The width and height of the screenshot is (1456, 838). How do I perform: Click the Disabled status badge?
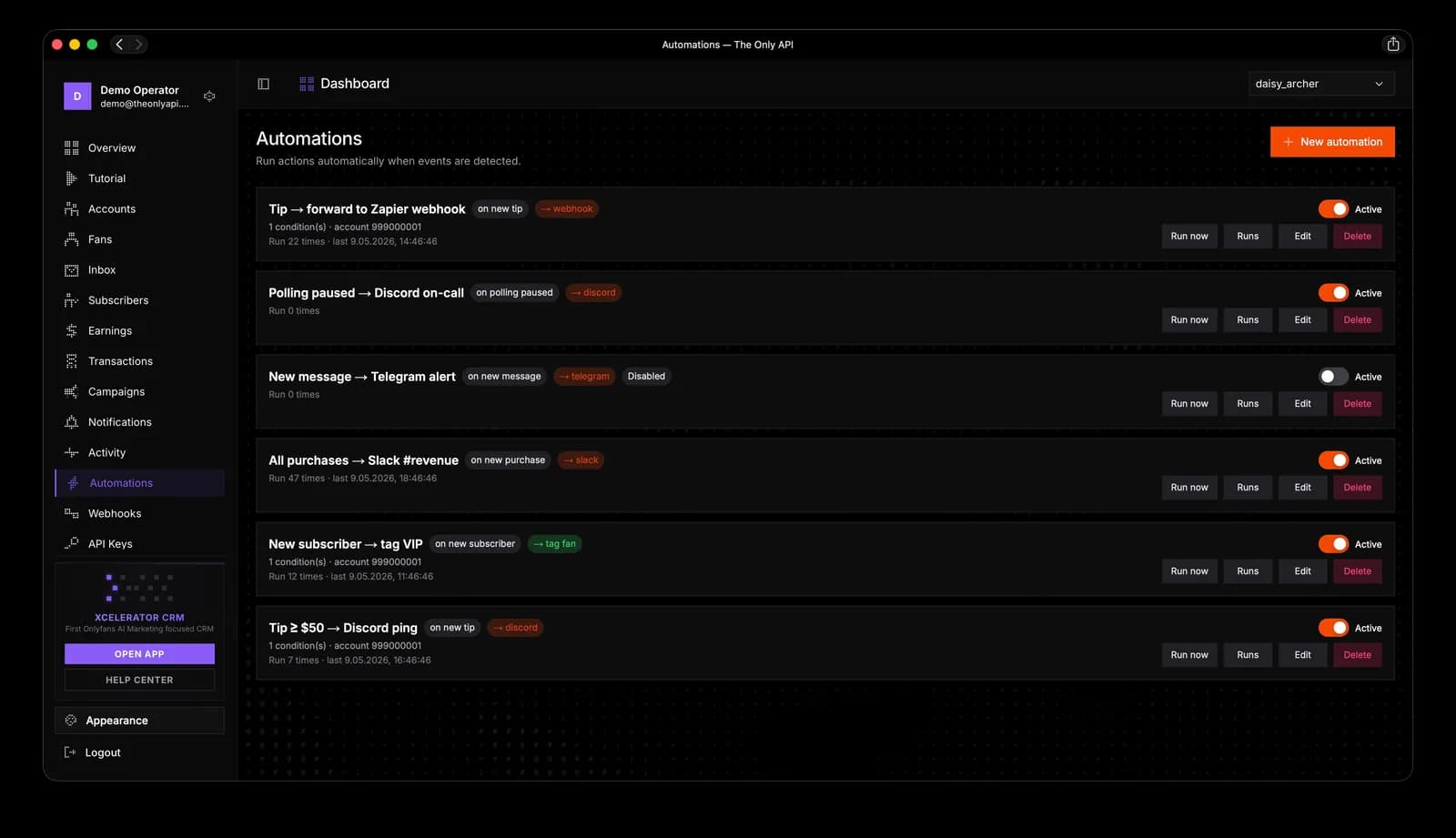[x=646, y=377]
